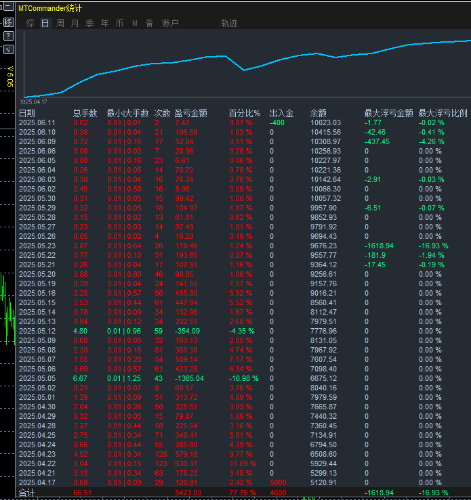Screen dimensions: 471x500
Task: Click the 图 chart icon in left sidebar
Action: tap(8, 22)
